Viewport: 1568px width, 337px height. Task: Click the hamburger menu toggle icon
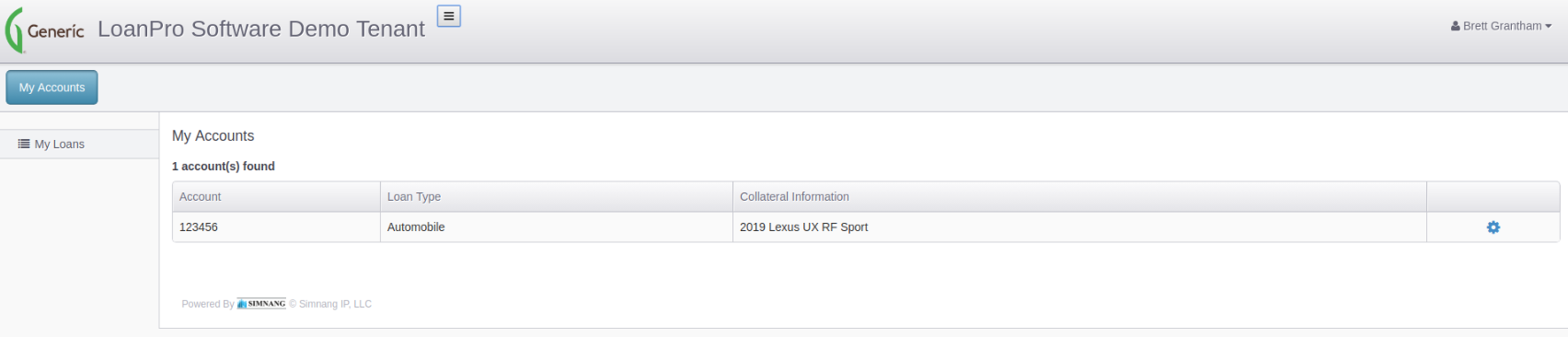tap(449, 16)
